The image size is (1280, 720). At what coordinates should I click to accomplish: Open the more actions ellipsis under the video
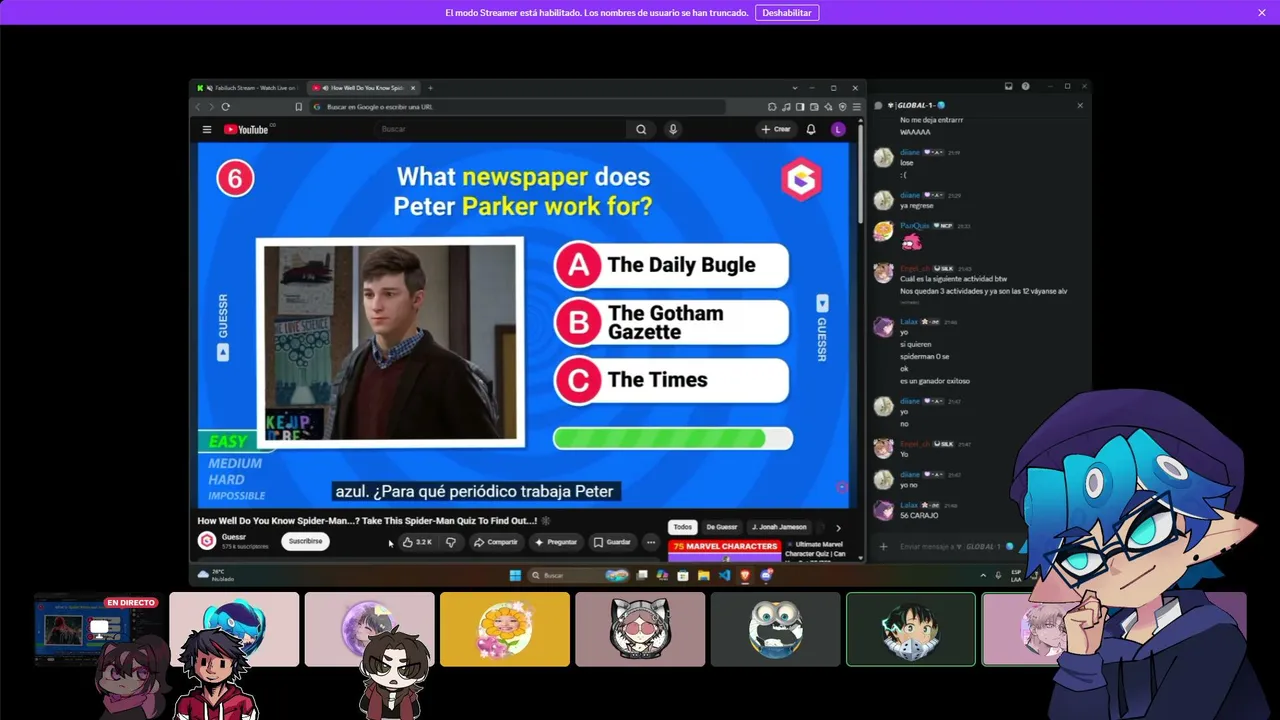coord(651,542)
